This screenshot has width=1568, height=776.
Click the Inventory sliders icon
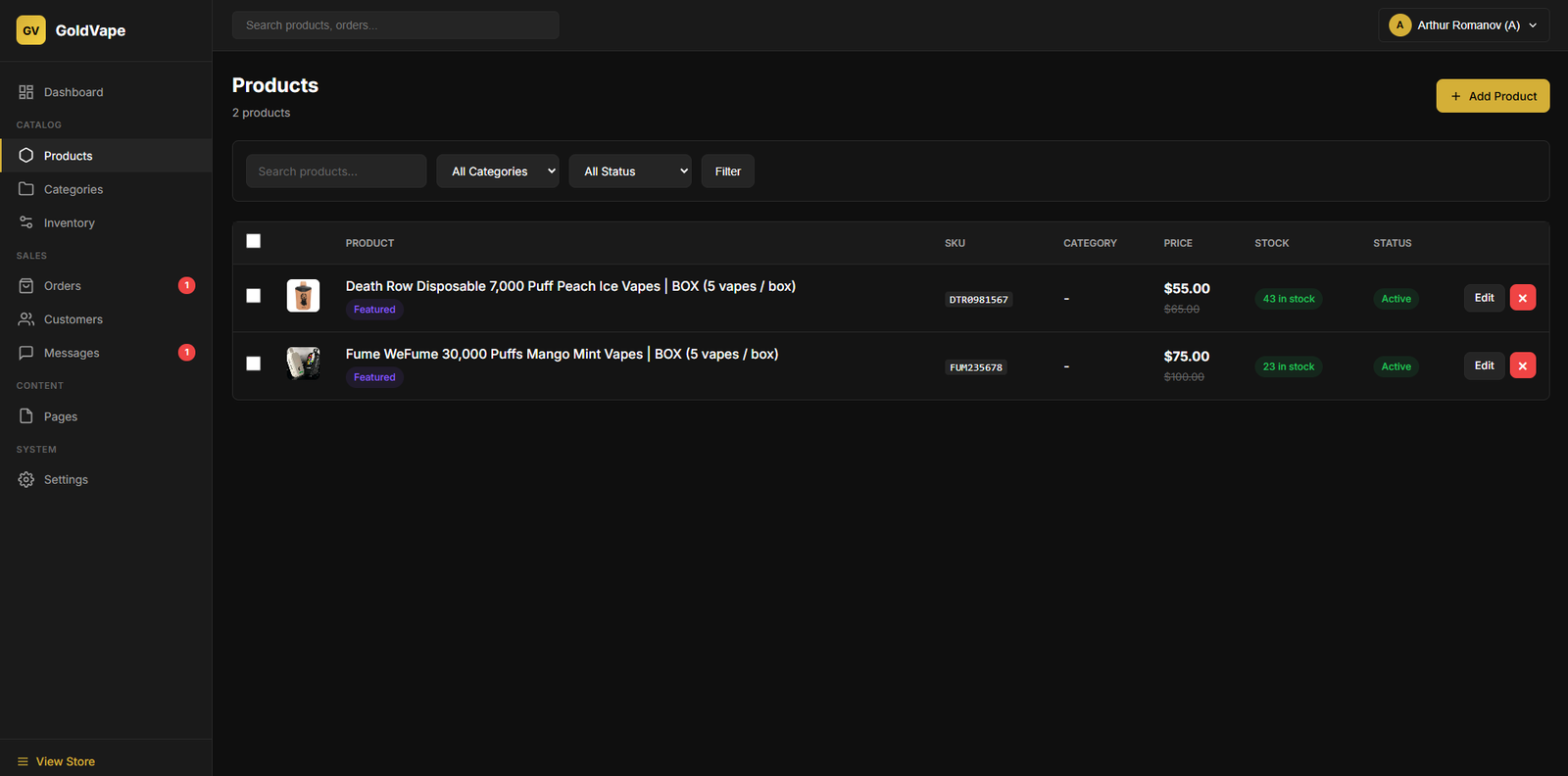(x=26, y=222)
